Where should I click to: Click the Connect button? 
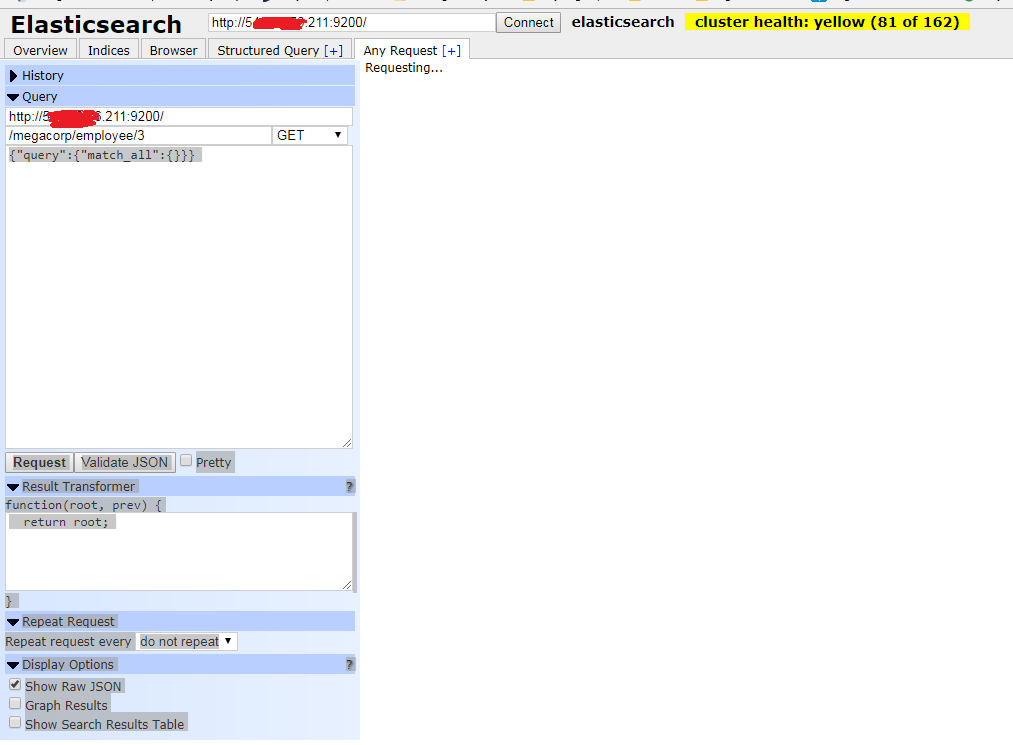(527, 22)
